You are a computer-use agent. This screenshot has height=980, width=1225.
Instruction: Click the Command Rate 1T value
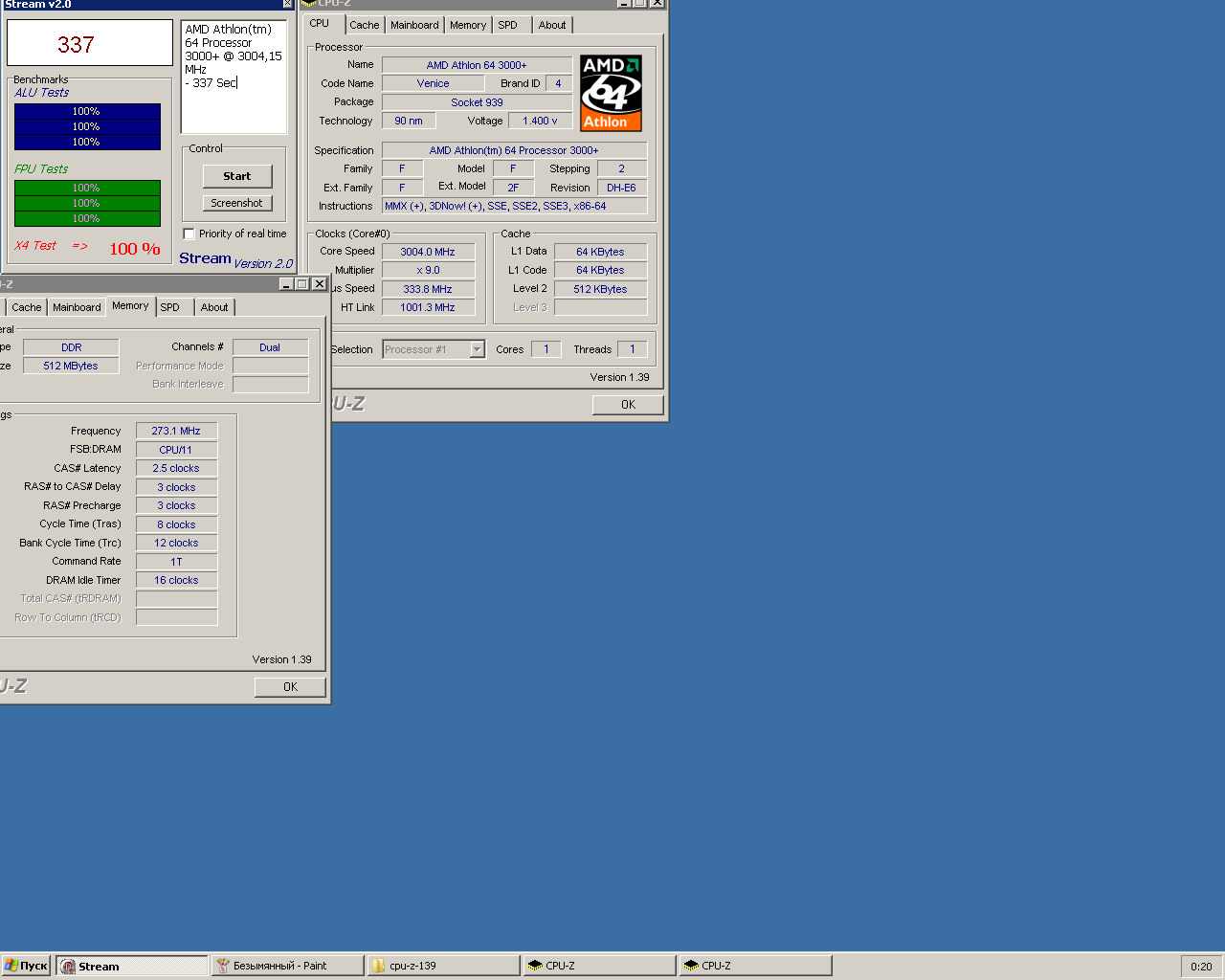coord(176,562)
